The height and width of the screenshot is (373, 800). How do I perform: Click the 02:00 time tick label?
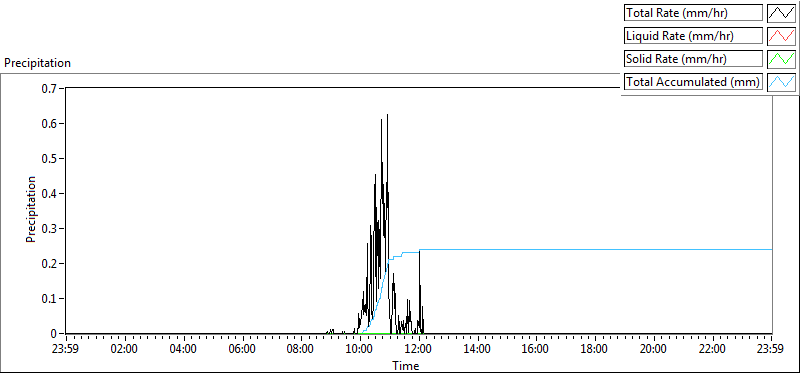125,350
